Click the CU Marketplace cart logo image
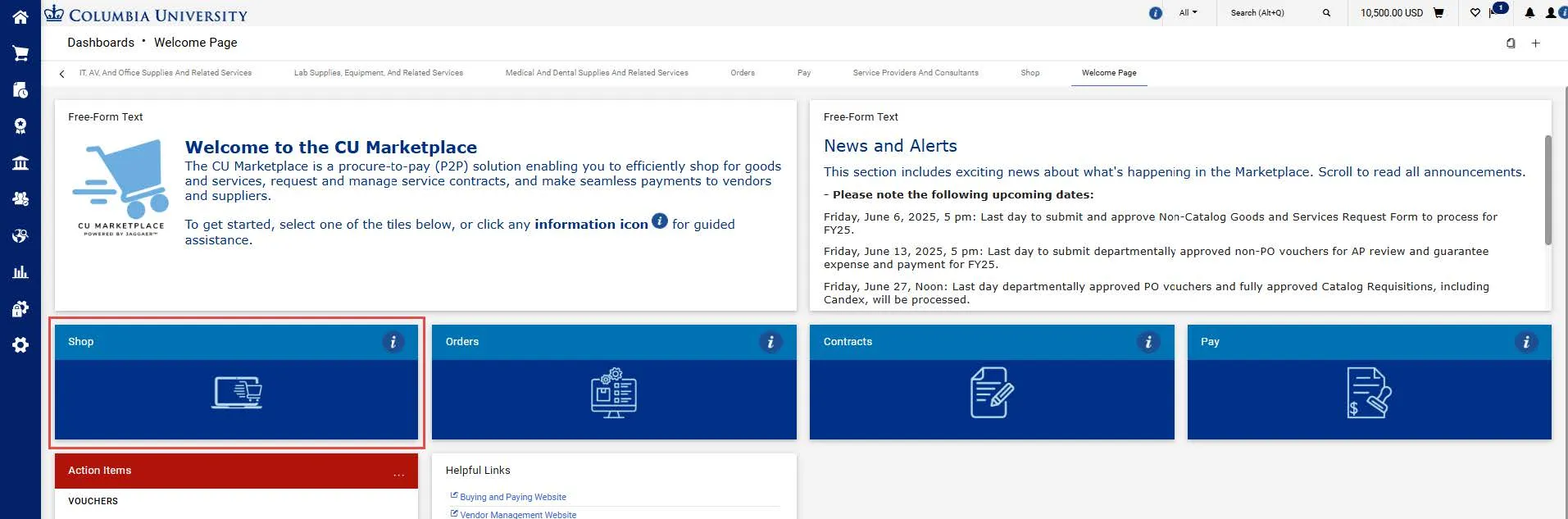Image resolution: width=1568 pixels, height=519 pixels. pos(121,188)
